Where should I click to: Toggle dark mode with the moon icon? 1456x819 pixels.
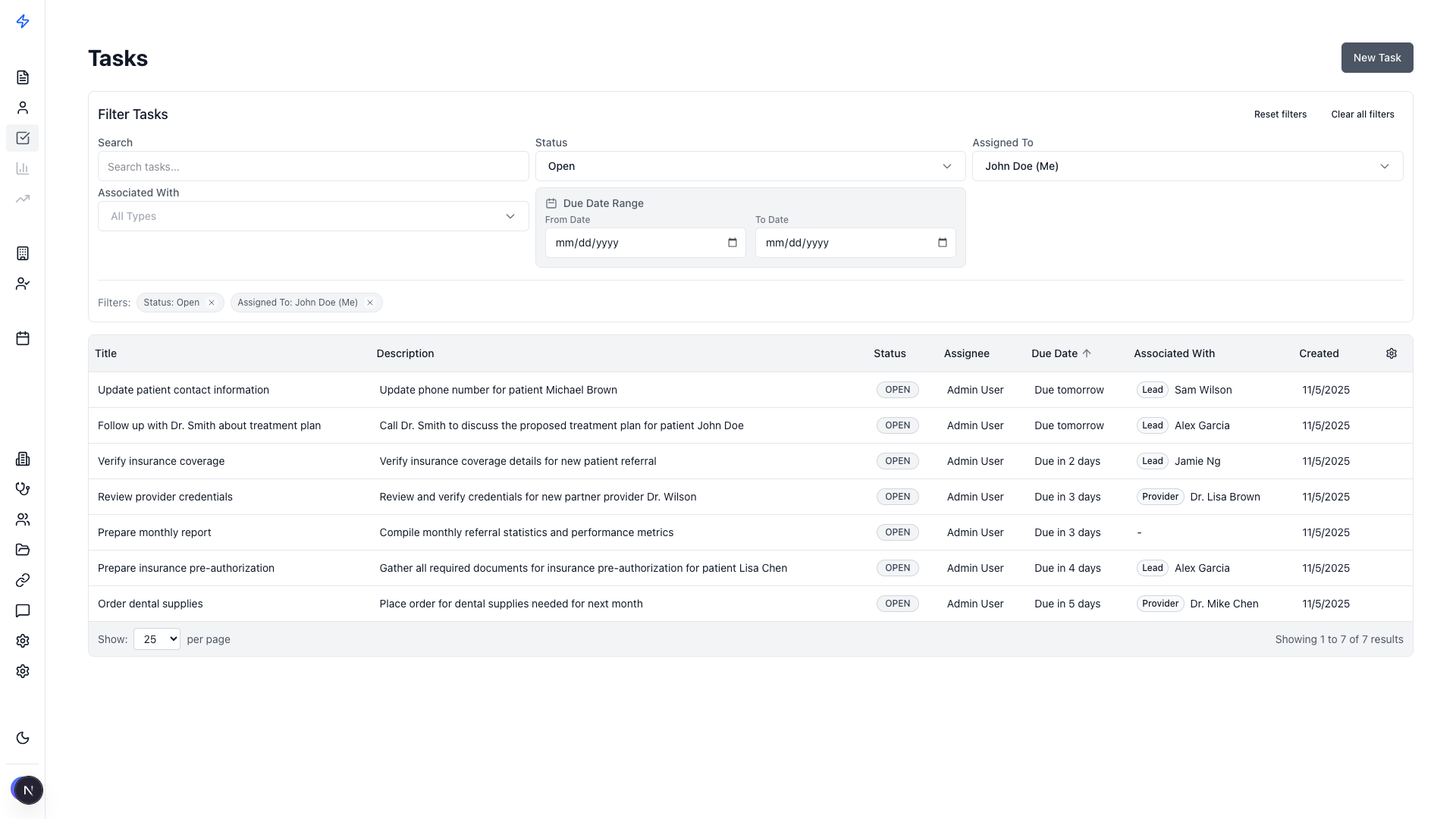(22, 737)
